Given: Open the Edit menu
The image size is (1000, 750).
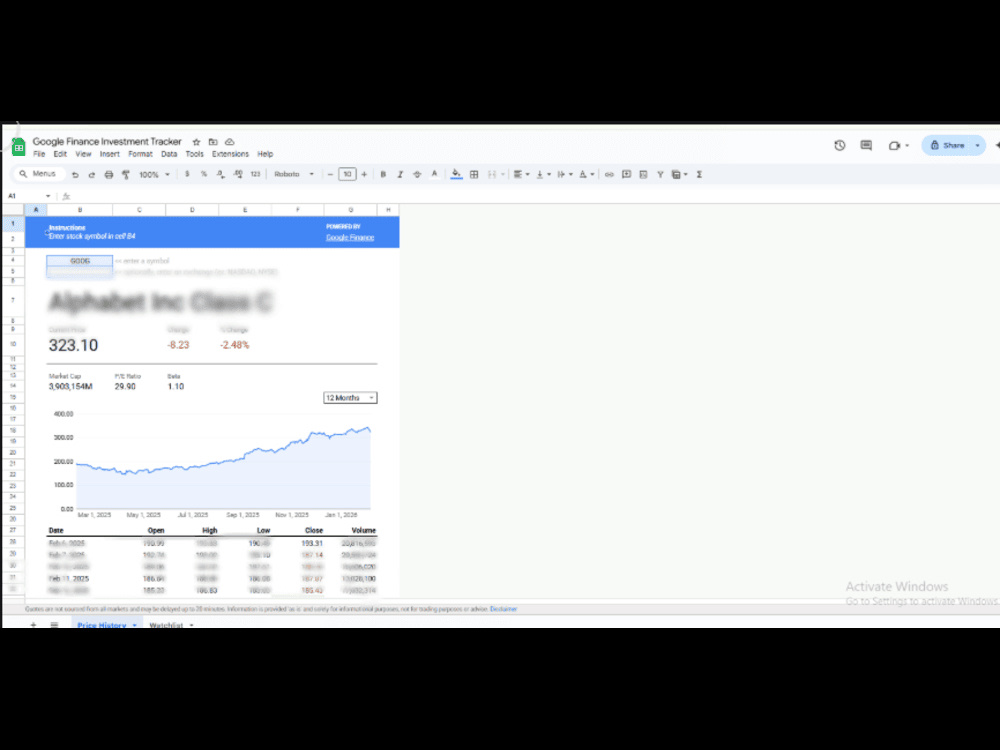Looking at the screenshot, I should (60, 154).
